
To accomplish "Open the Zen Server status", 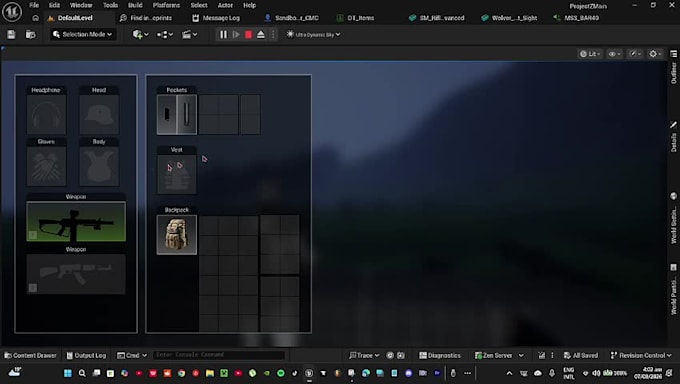I will point(499,355).
